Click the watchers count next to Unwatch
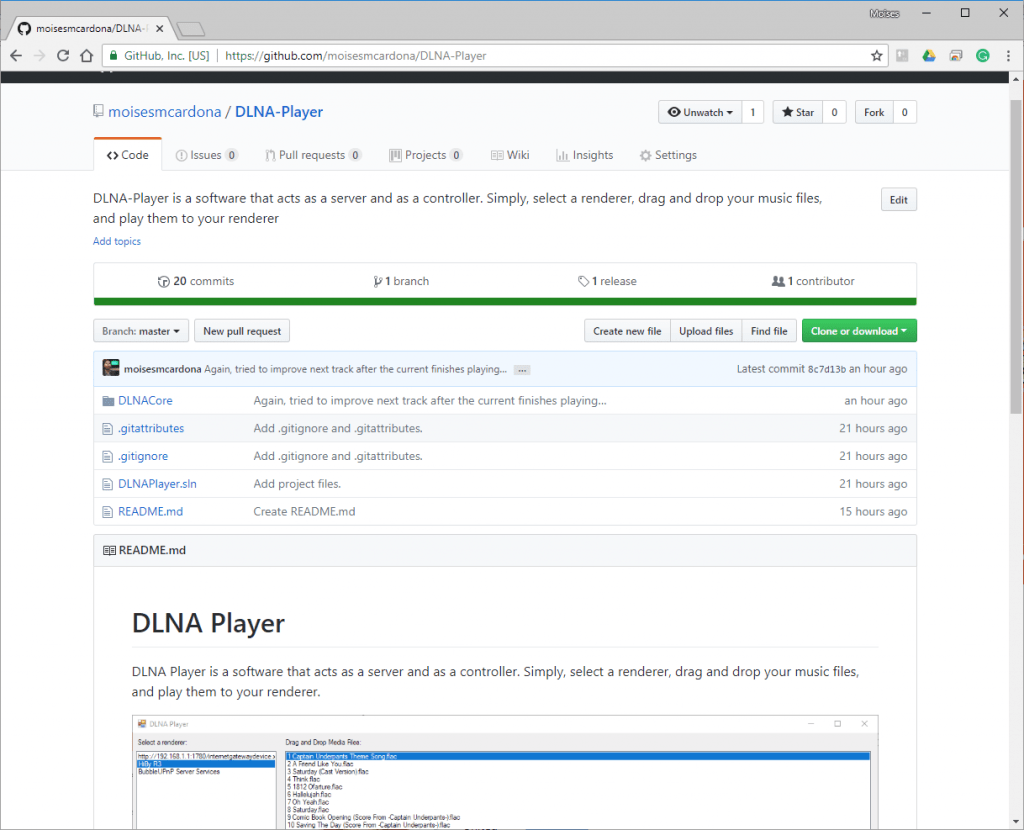This screenshot has height=830, width=1024. (x=753, y=112)
